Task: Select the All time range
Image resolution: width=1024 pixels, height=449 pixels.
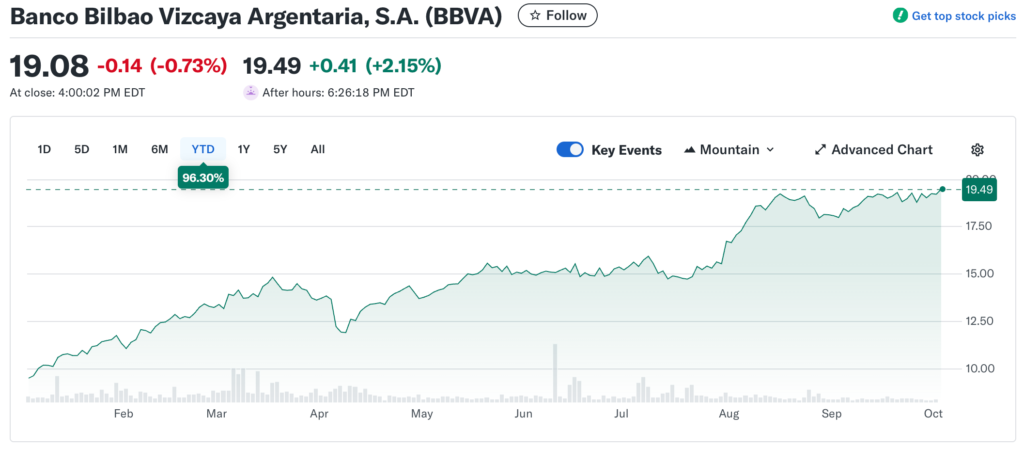Action: [x=317, y=149]
